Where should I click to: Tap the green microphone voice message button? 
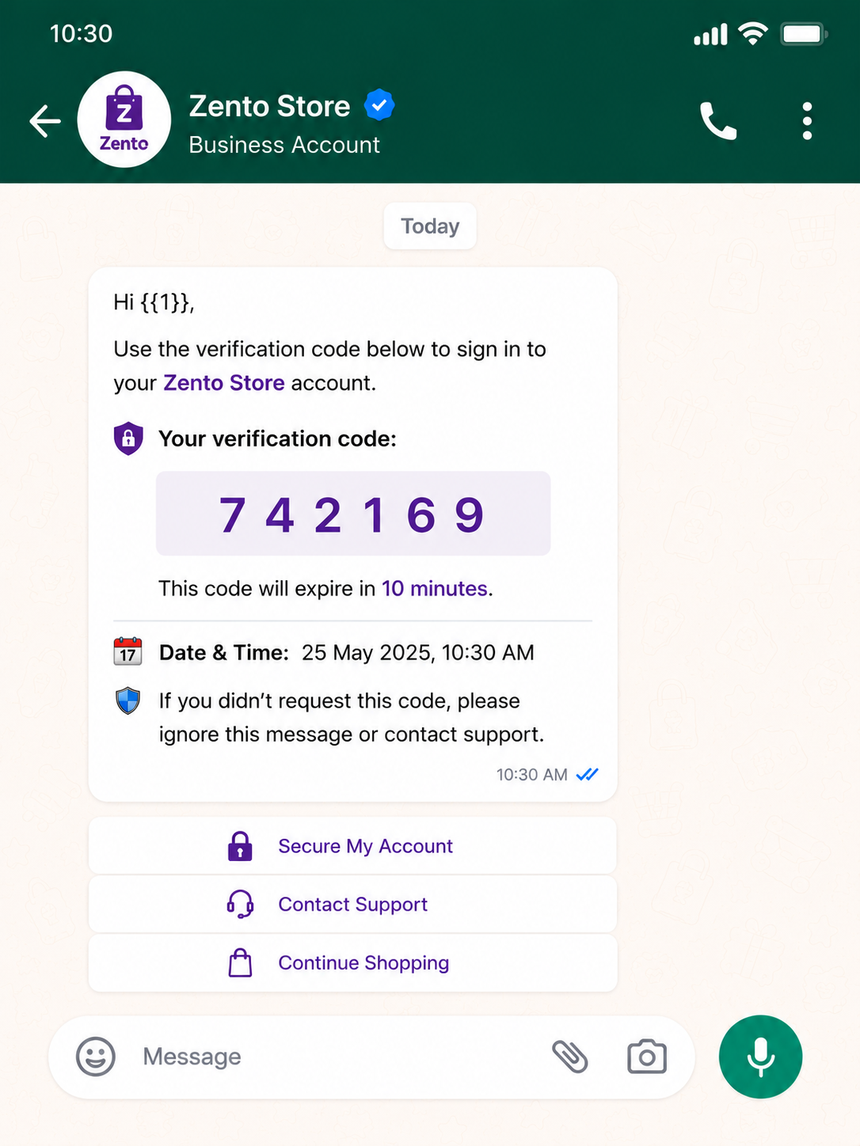(x=761, y=1057)
